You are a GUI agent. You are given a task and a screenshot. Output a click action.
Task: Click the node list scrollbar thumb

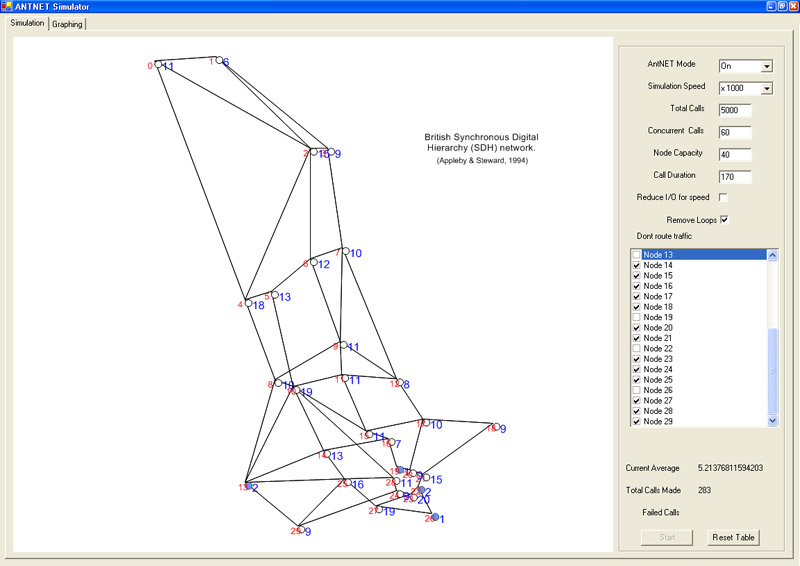(772, 372)
